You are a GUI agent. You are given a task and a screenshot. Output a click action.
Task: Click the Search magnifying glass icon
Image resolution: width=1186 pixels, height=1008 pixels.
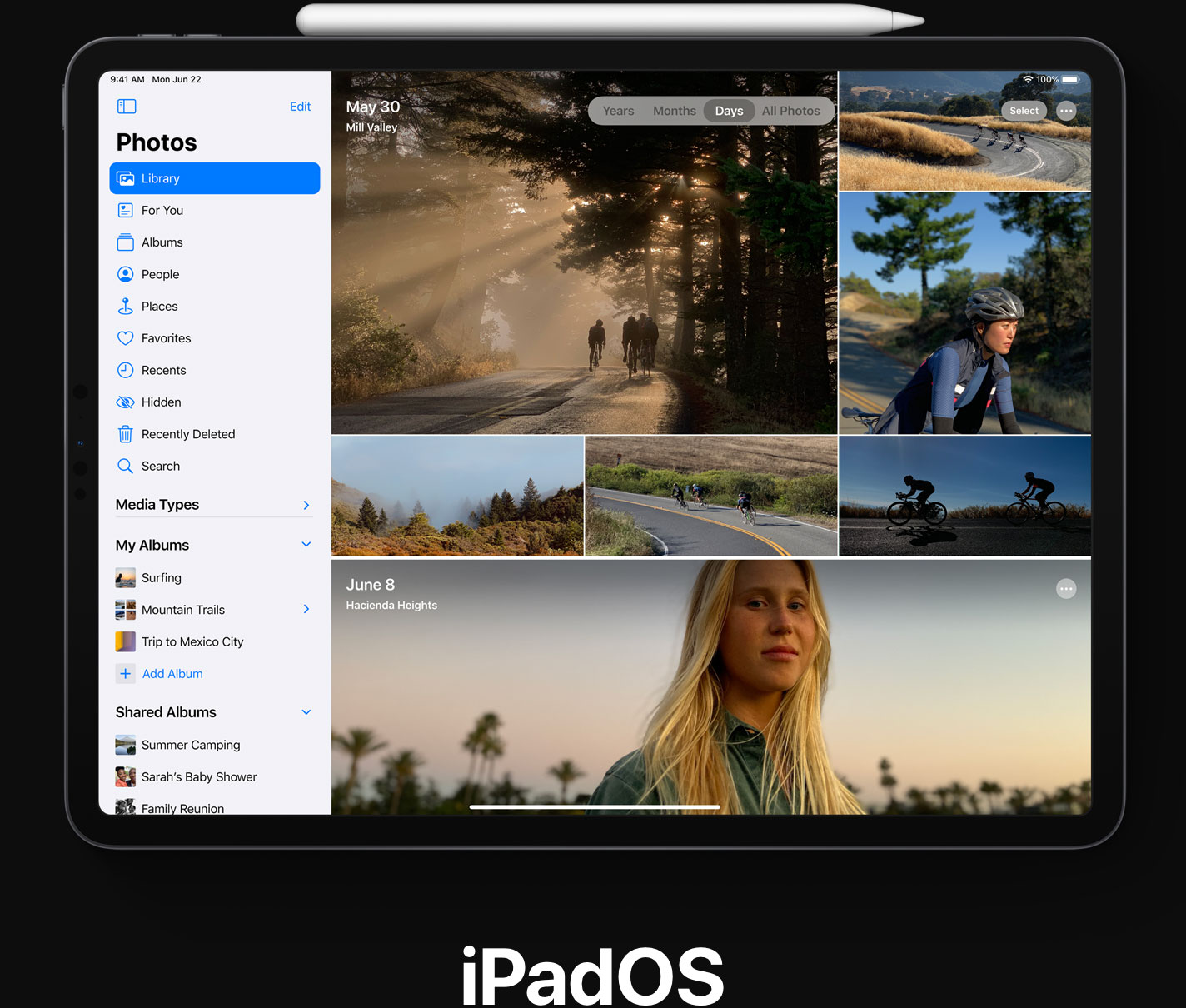tap(126, 466)
